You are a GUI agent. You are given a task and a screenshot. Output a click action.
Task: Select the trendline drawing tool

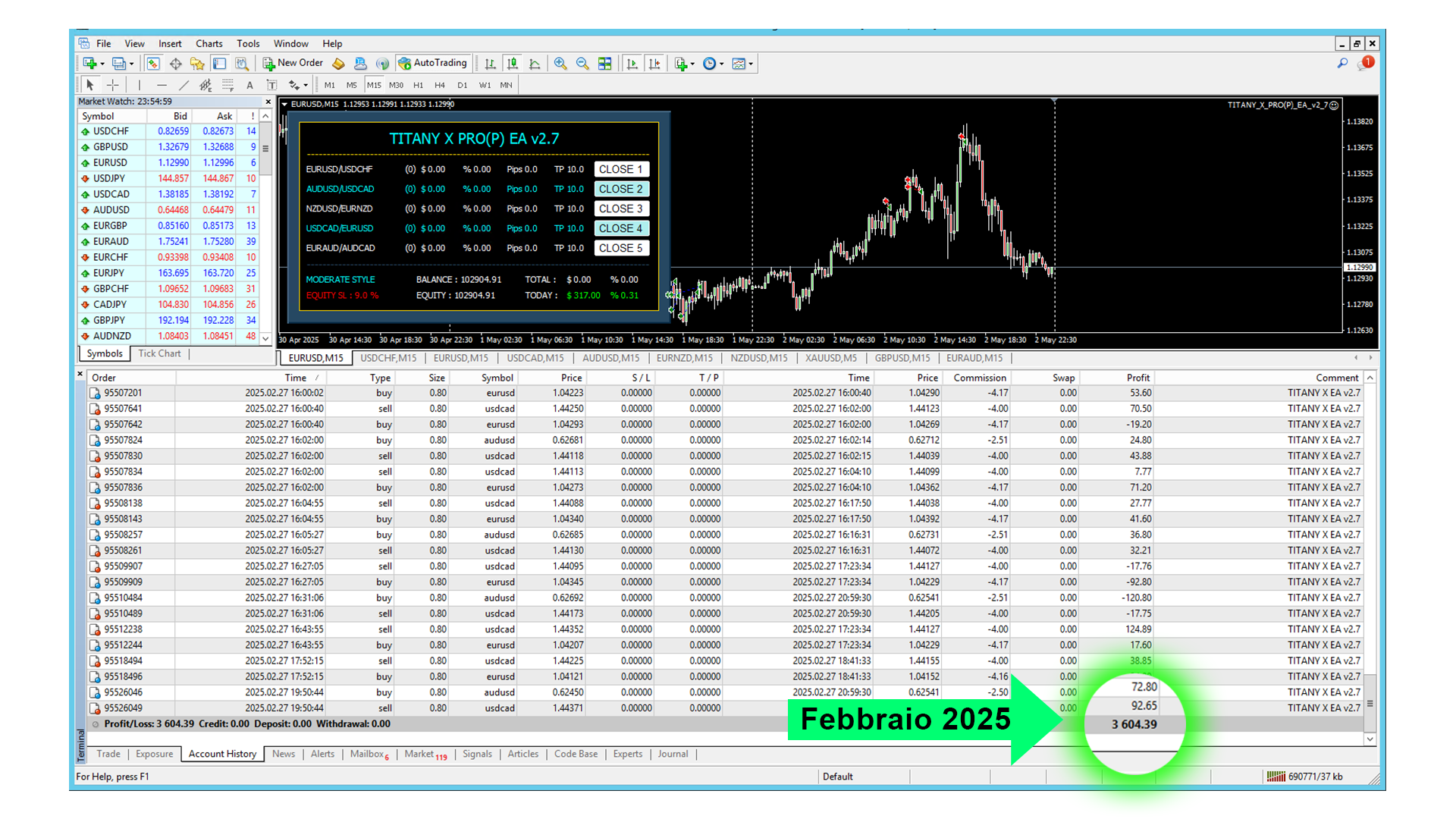click(x=184, y=85)
